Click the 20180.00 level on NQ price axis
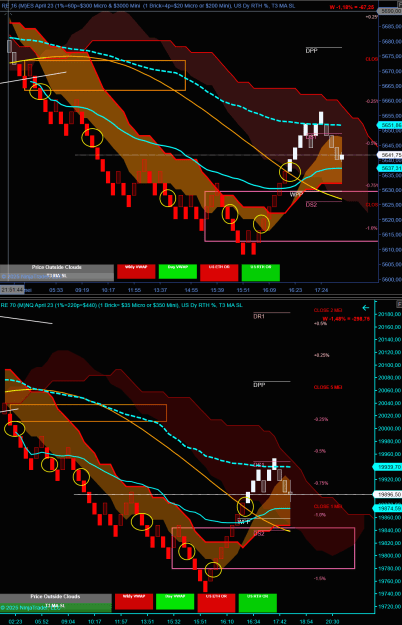402x625 pixels. point(389,314)
